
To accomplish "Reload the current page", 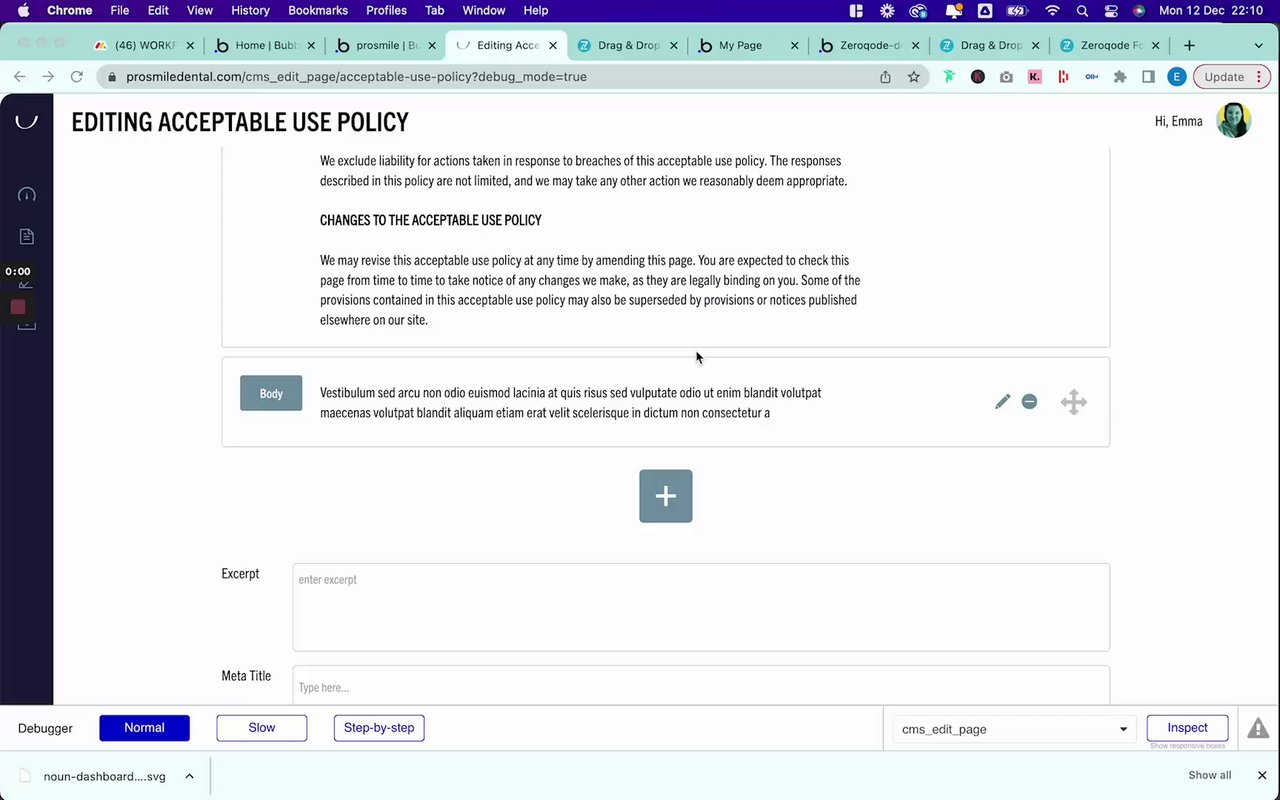I will pos(77,77).
